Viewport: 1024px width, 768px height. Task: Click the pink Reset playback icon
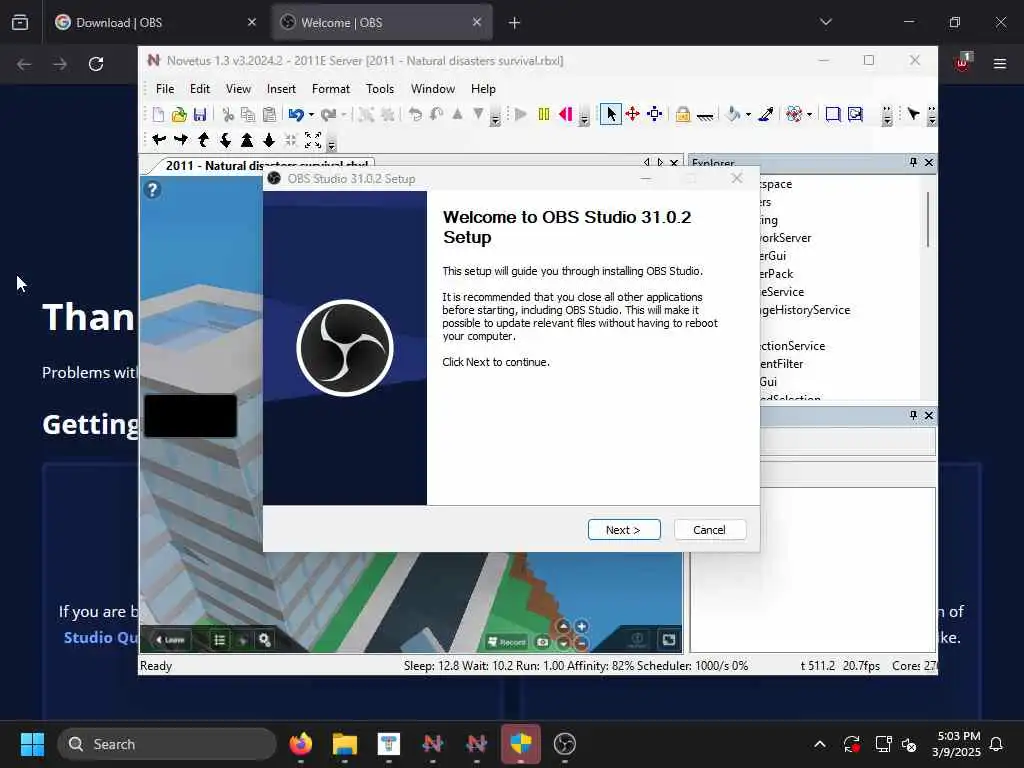[x=566, y=115]
